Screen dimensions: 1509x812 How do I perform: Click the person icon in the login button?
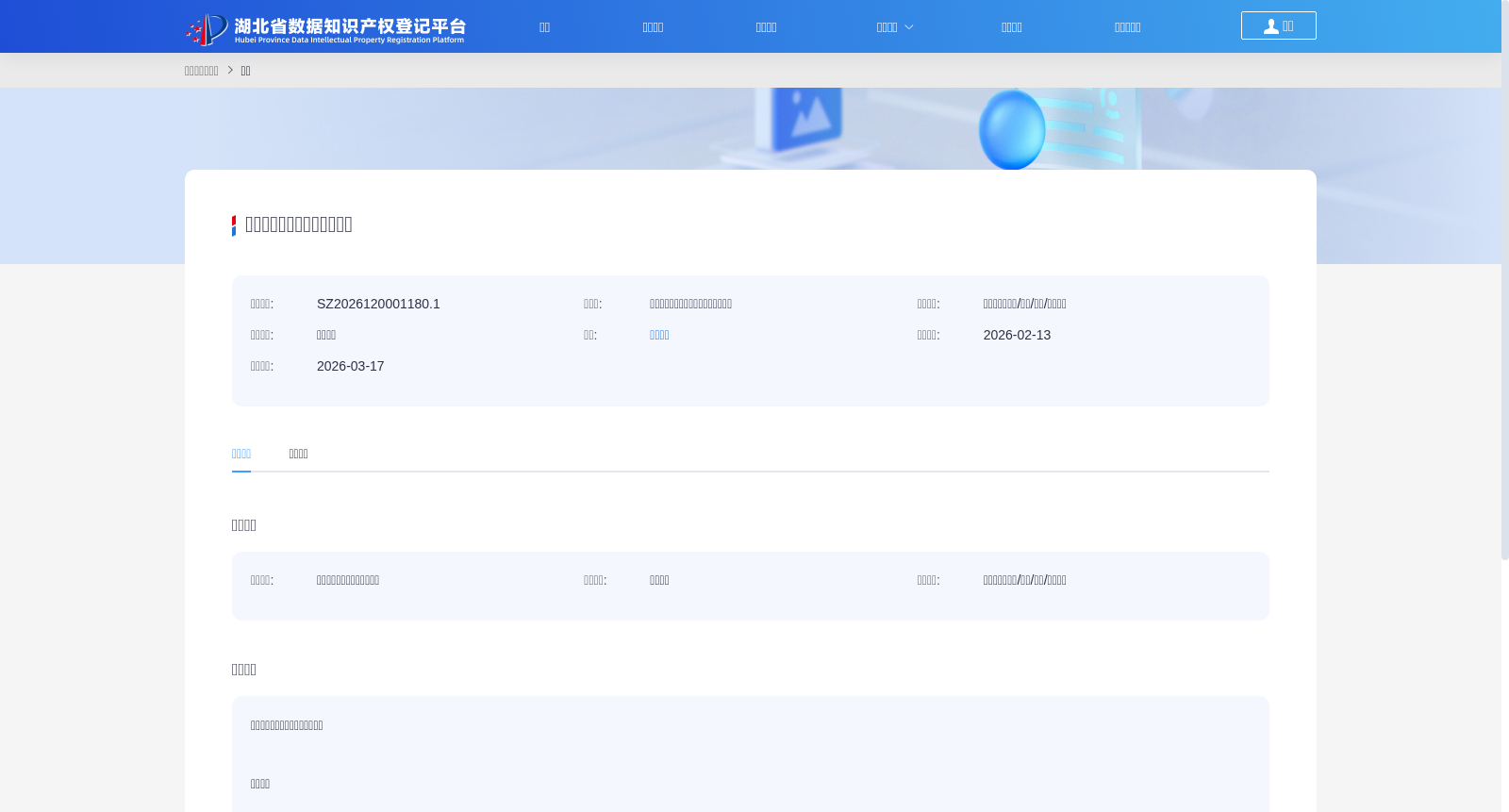1270,26
